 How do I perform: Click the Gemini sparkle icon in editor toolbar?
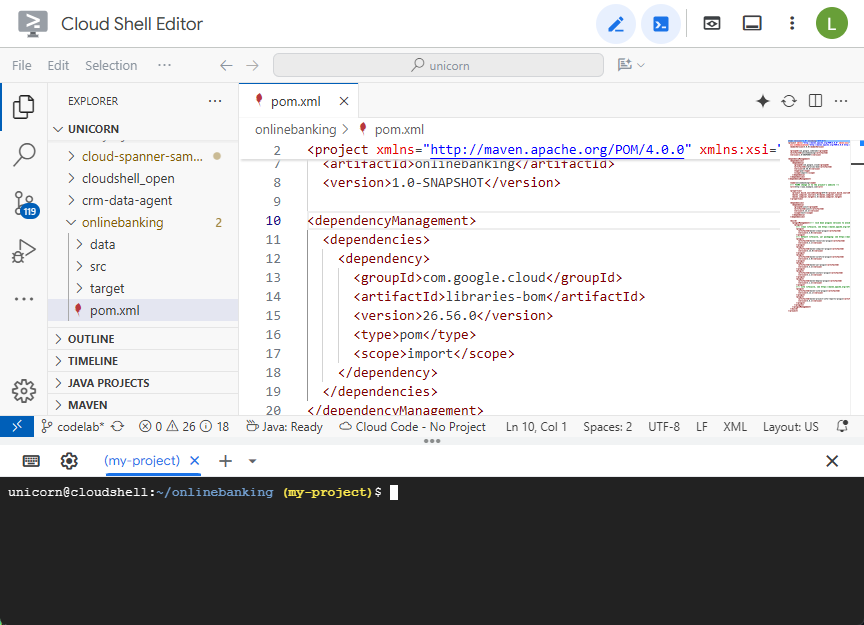[763, 101]
